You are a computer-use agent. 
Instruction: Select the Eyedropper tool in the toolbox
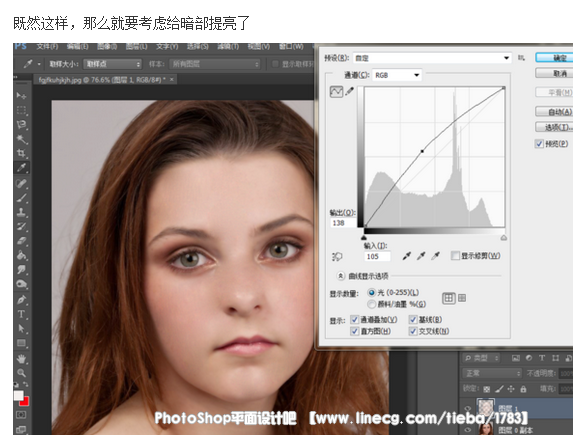(x=21, y=168)
